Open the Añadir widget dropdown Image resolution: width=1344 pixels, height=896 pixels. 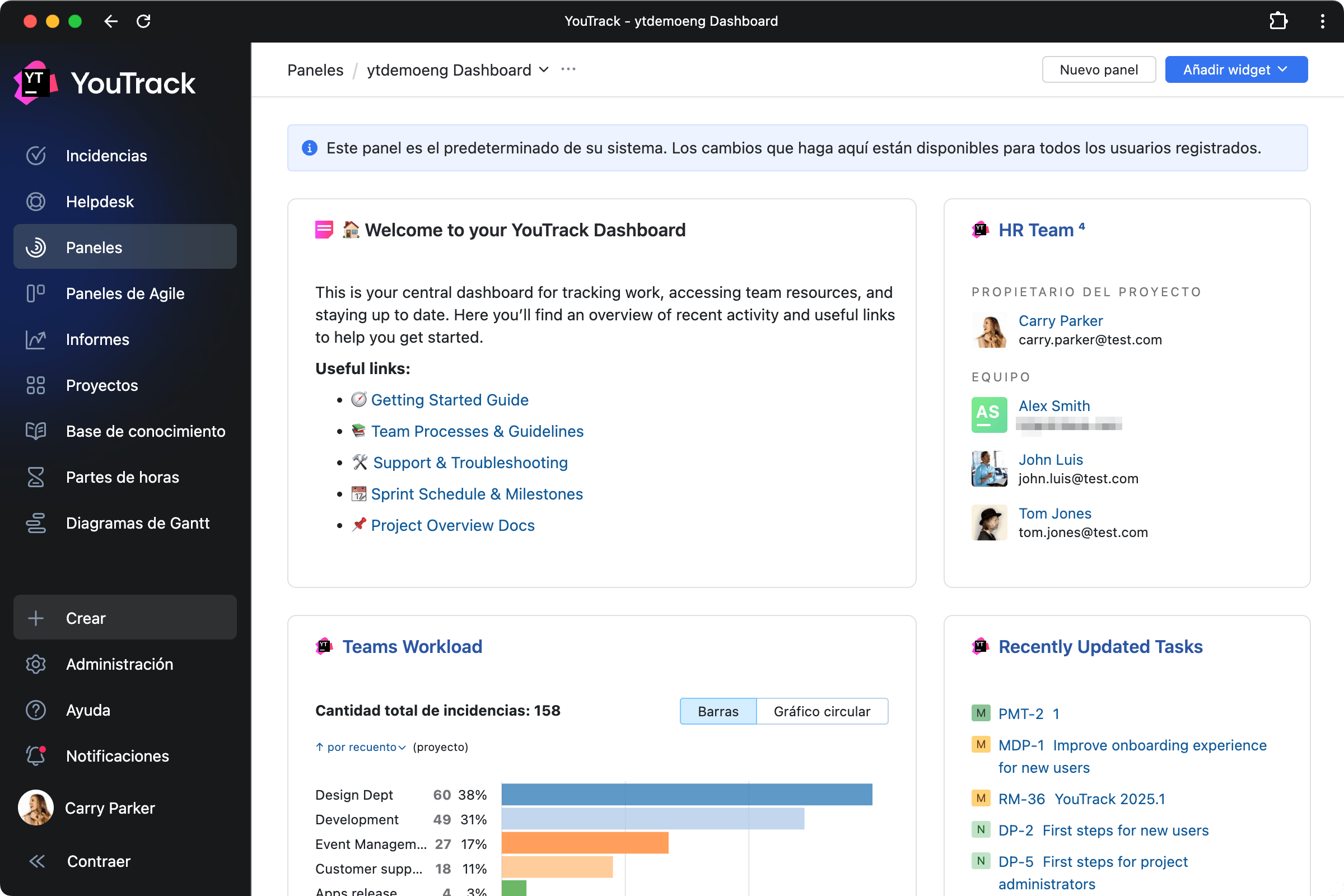coord(1235,69)
